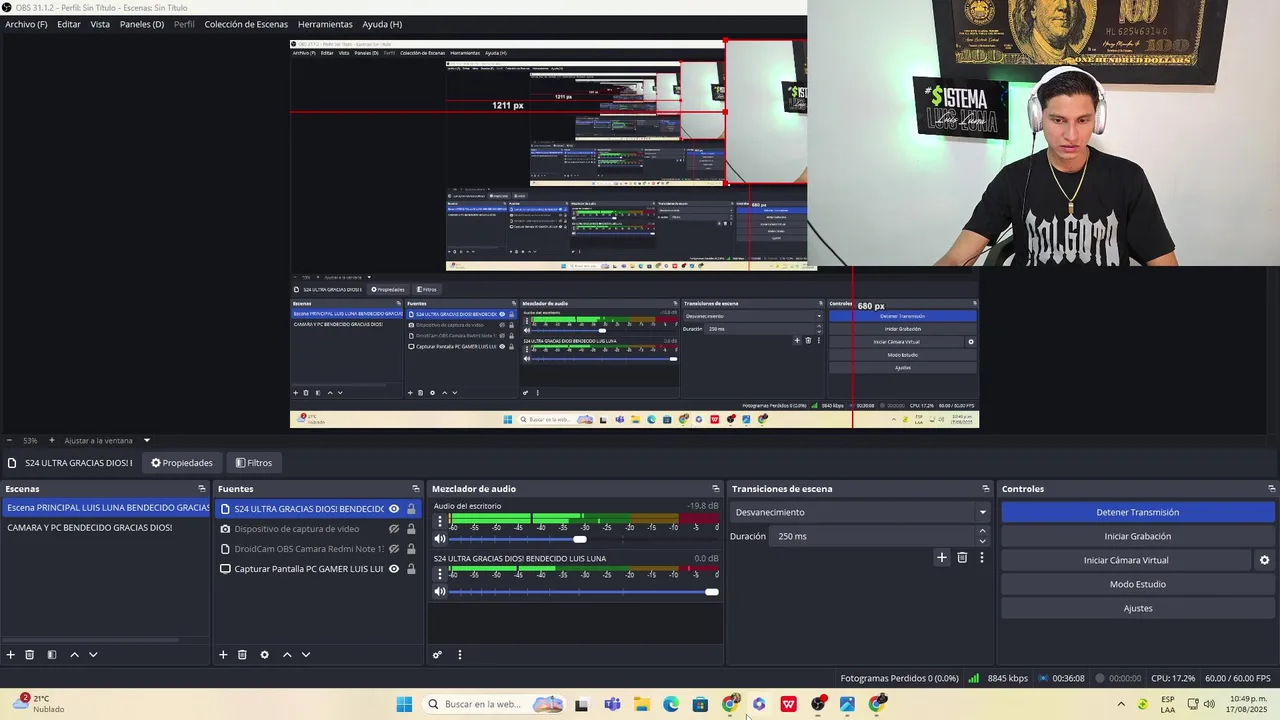1280x720 pixels.
Task: Open the Vista menu
Action: pos(100,24)
